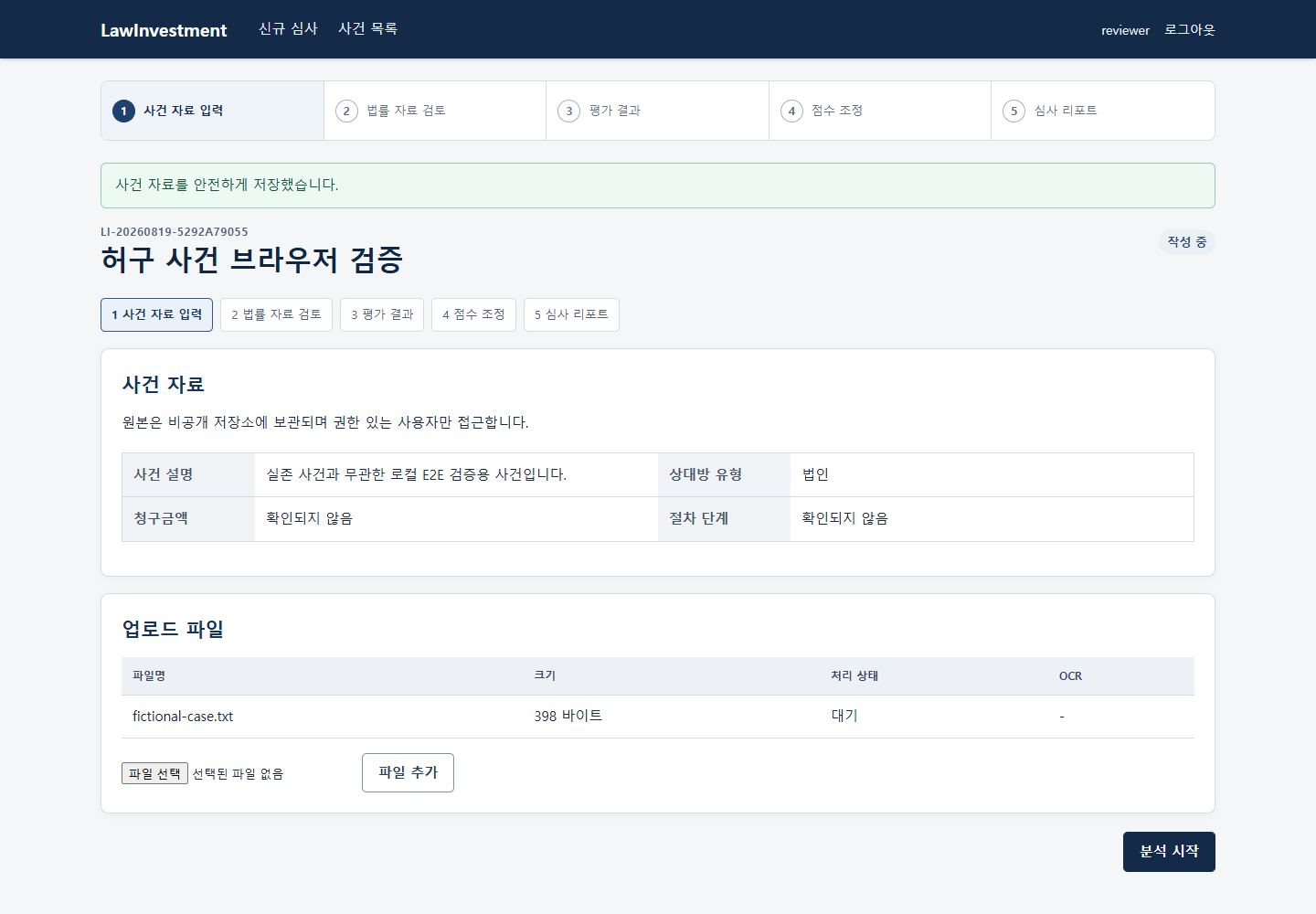Start analysis with 분석 시작 button
The width and height of the screenshot is (1316, 914).
coord(1169,852)
